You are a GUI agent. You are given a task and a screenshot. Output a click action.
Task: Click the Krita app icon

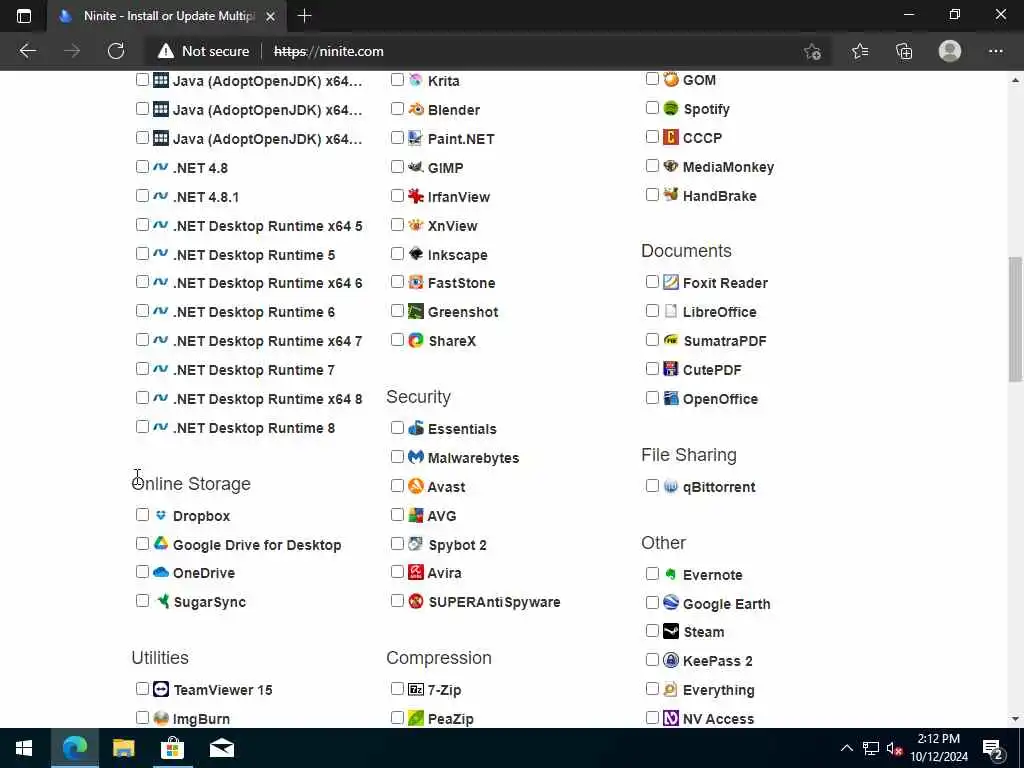pos(415,80)
